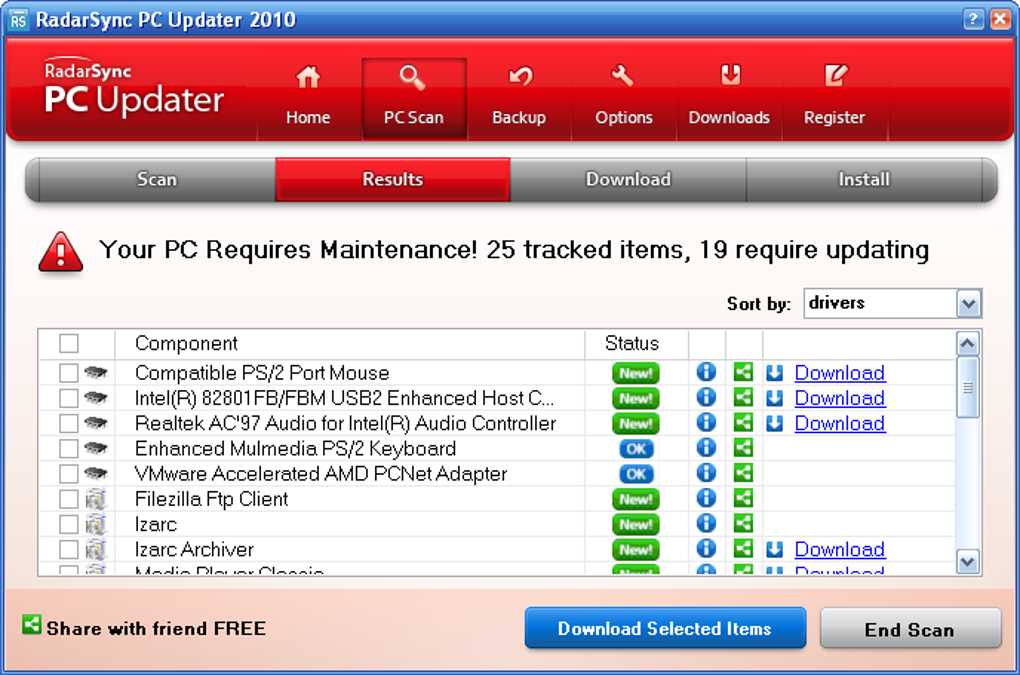Check the Realtek AC'97 Audio checkbox
Screen dimensions: 1020x675
click(69, 423)
